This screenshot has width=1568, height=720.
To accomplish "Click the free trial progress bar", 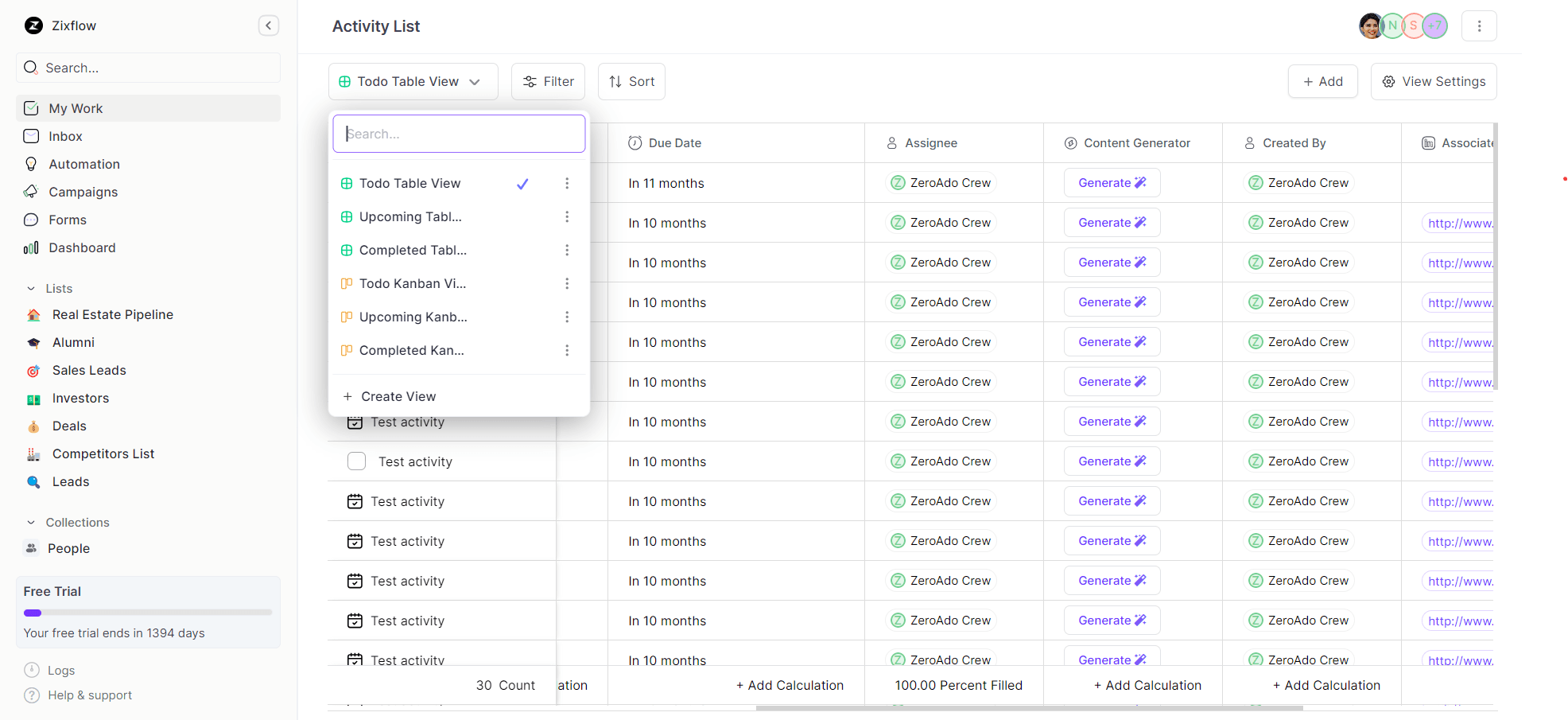I will 148,613.
